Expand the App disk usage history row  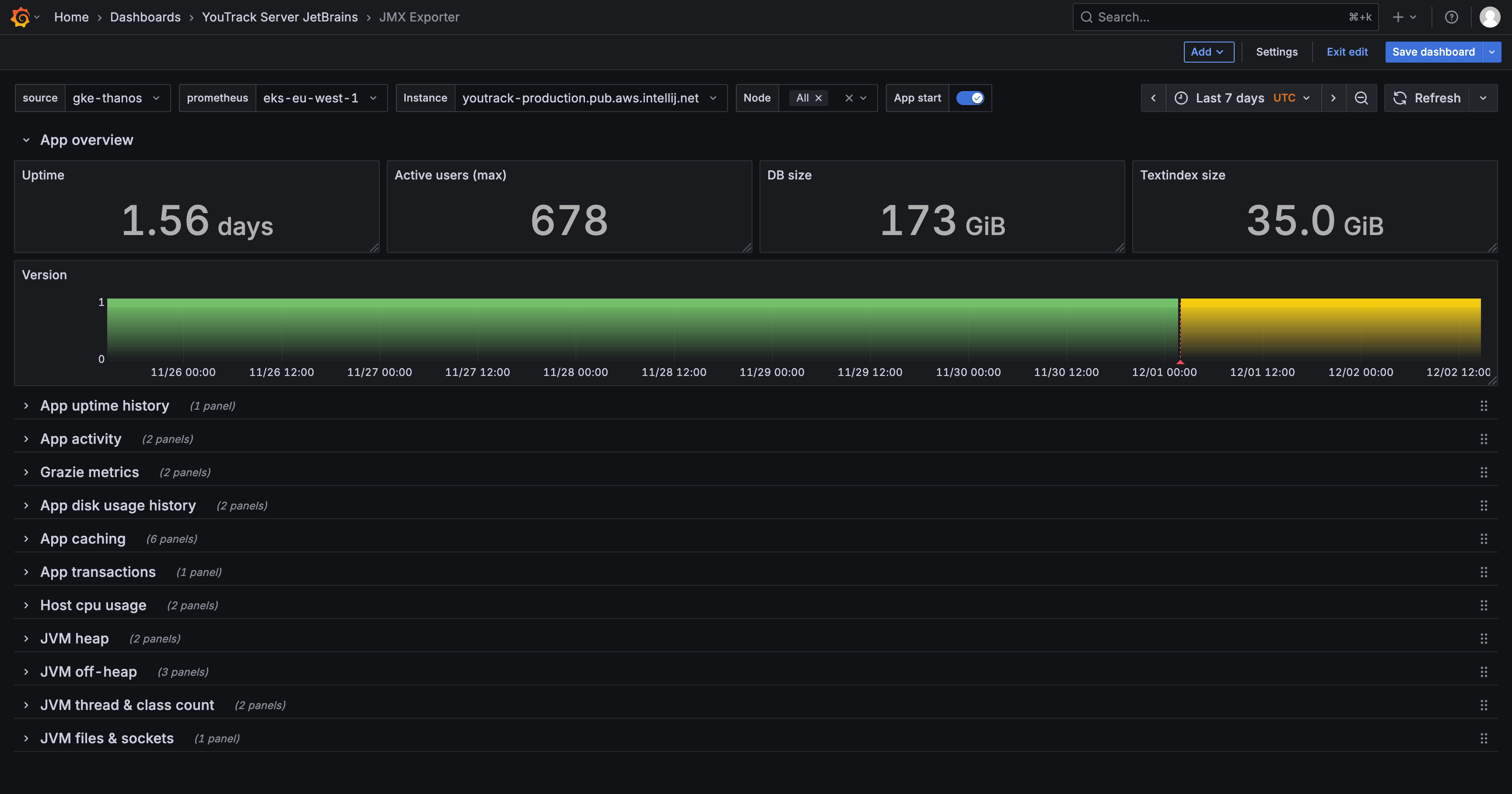[26, 506]
